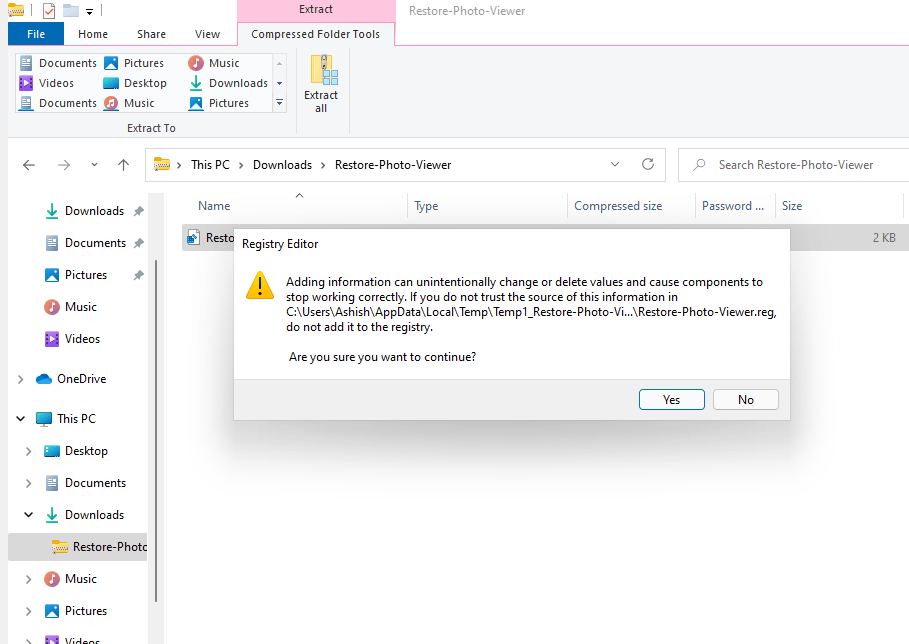The width and height of the screenshot is (909, 644).
Task: Select Restore-Photo-Viewer zip in the navigation tree
Action: [78, 547]
